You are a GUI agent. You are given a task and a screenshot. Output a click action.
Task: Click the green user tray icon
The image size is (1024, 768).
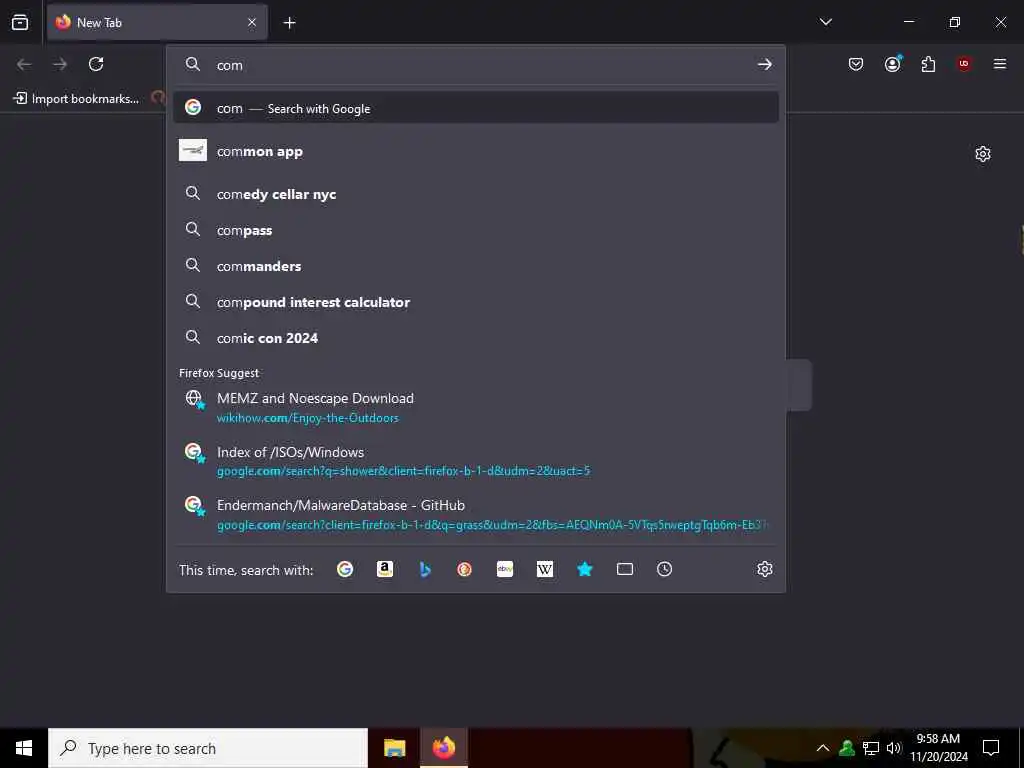[847, 748]
